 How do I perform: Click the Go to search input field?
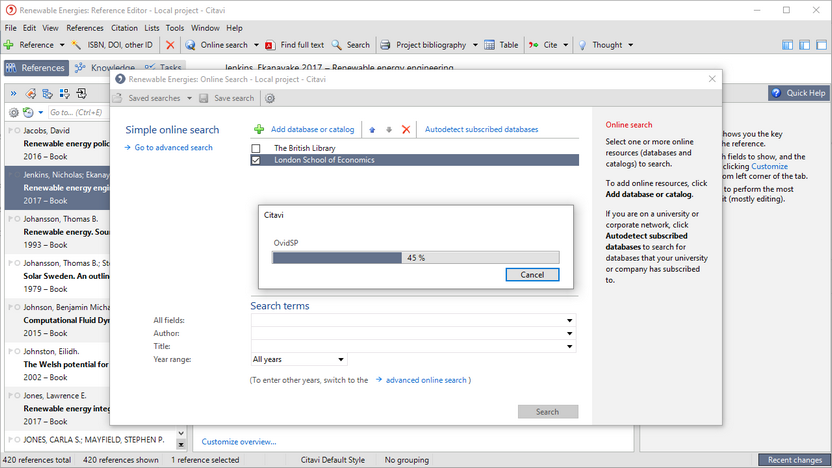tap(78, 112)
